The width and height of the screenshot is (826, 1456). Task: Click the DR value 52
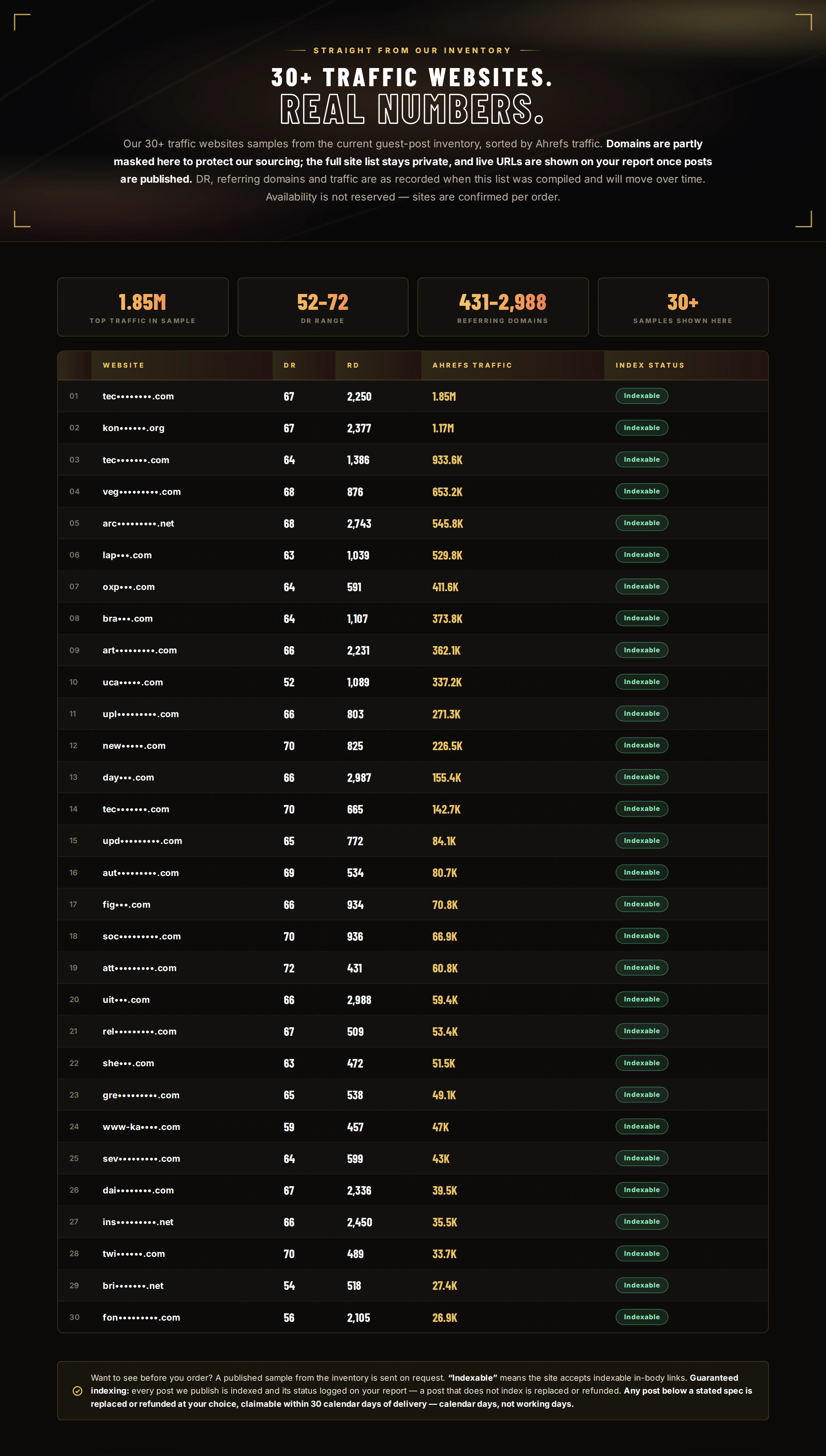pyautogui.click(x=289, y=682)
